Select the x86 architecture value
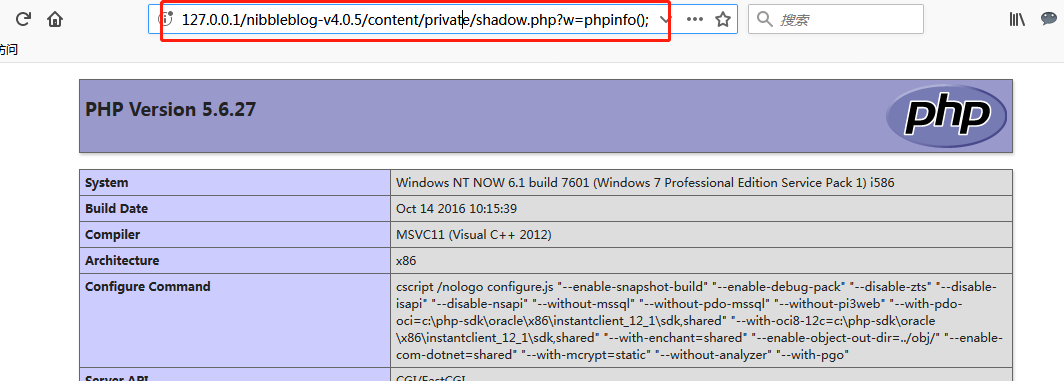This screenshot has height=381, width=1064. coord(406,261)
